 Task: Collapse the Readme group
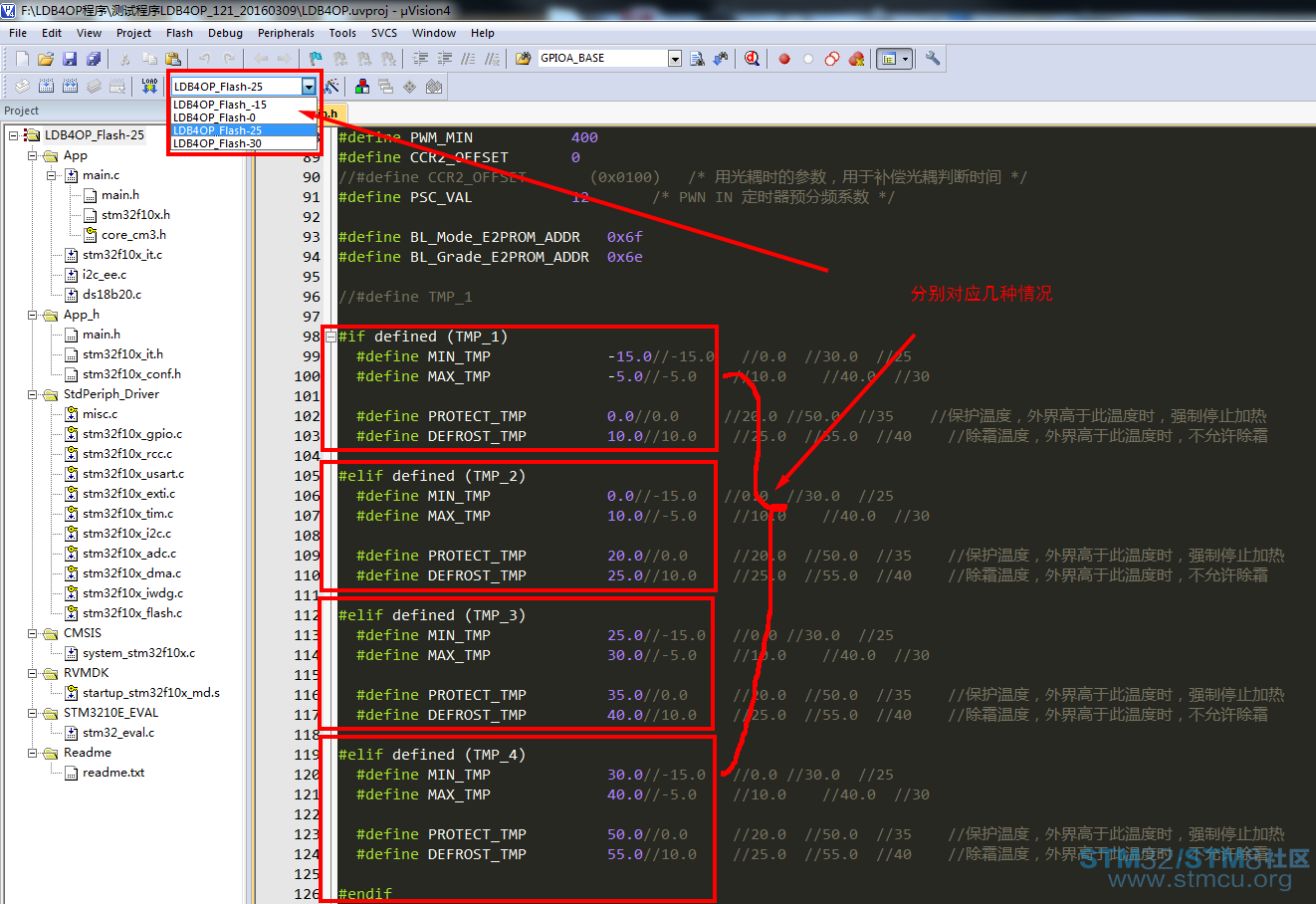click(x=33, y=753)
